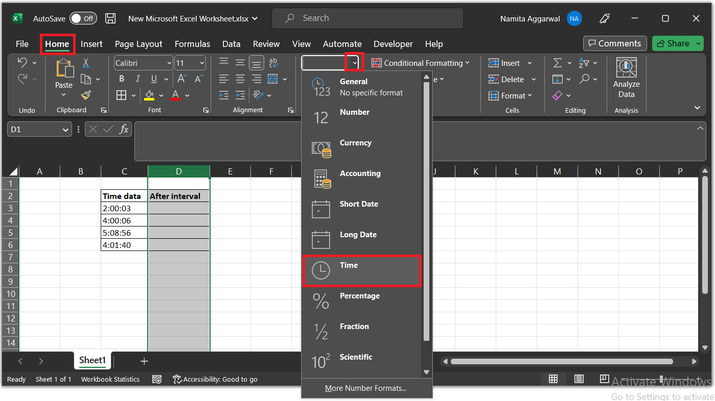Click the Borders grid icon
Viewport: 715px width, 401px height.
point(121,95)
